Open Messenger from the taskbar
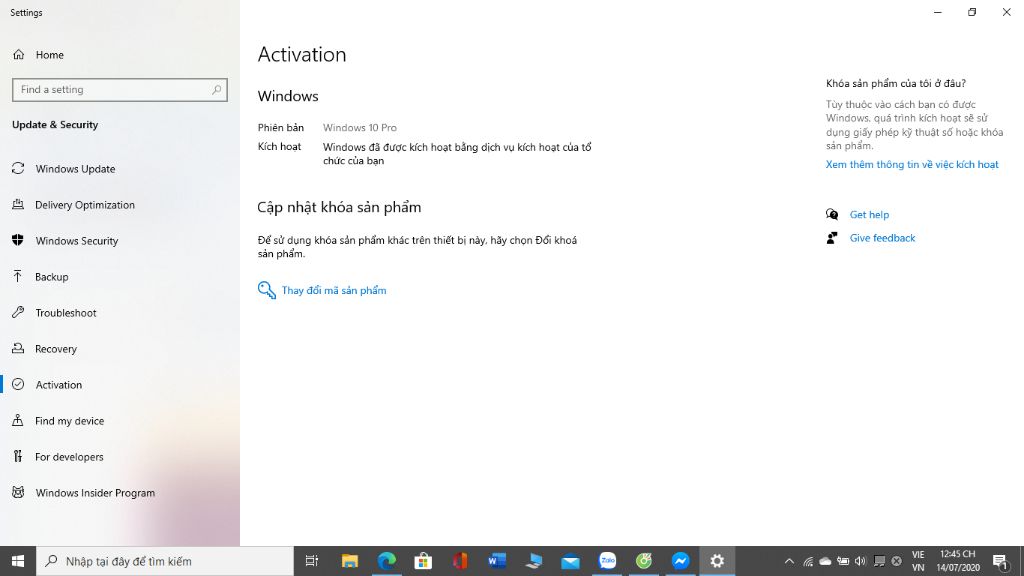 pyautogui.click(x=680, y=561)
